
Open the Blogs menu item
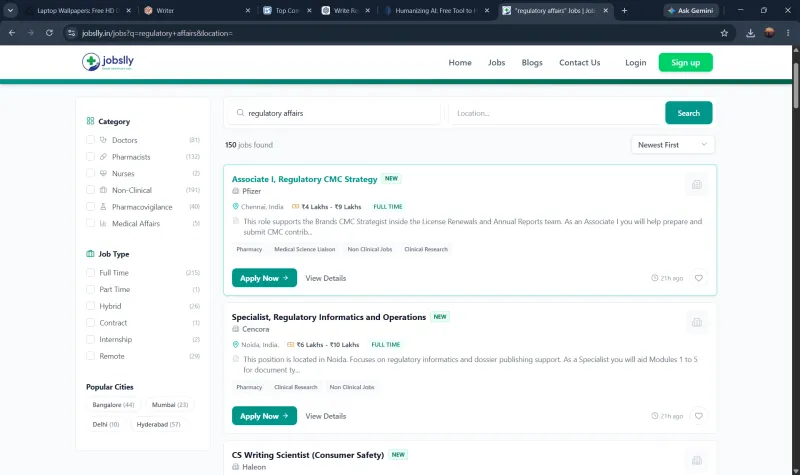pyautogui.click(x=532, y=63)
